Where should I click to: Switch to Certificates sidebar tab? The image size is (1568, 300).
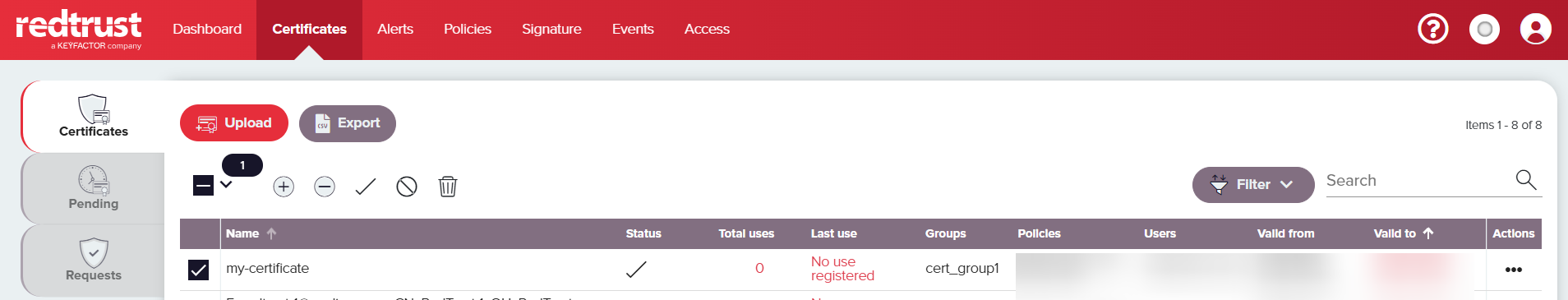click(94, 116)
